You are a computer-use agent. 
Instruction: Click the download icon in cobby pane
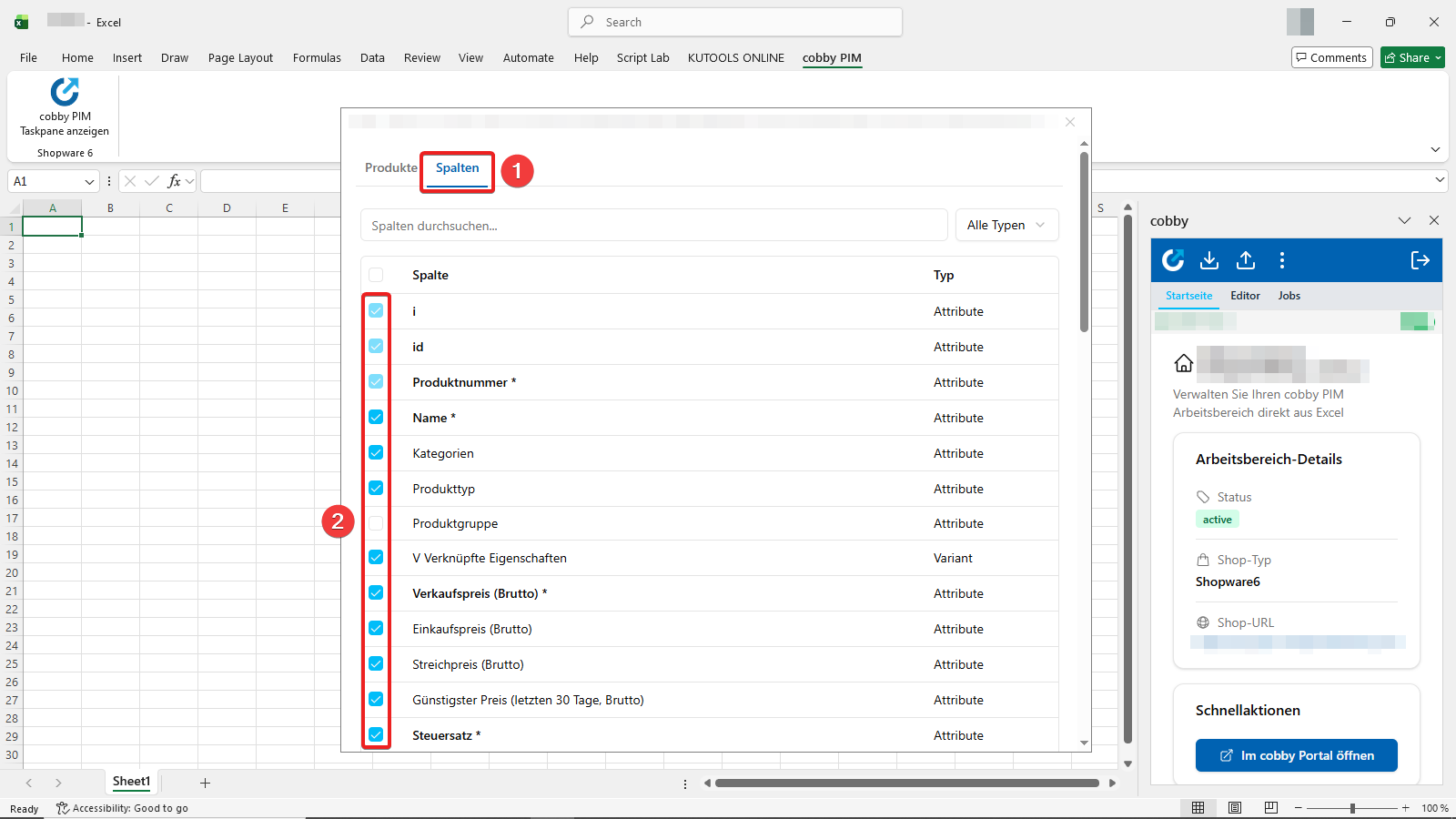point(1209,261)
